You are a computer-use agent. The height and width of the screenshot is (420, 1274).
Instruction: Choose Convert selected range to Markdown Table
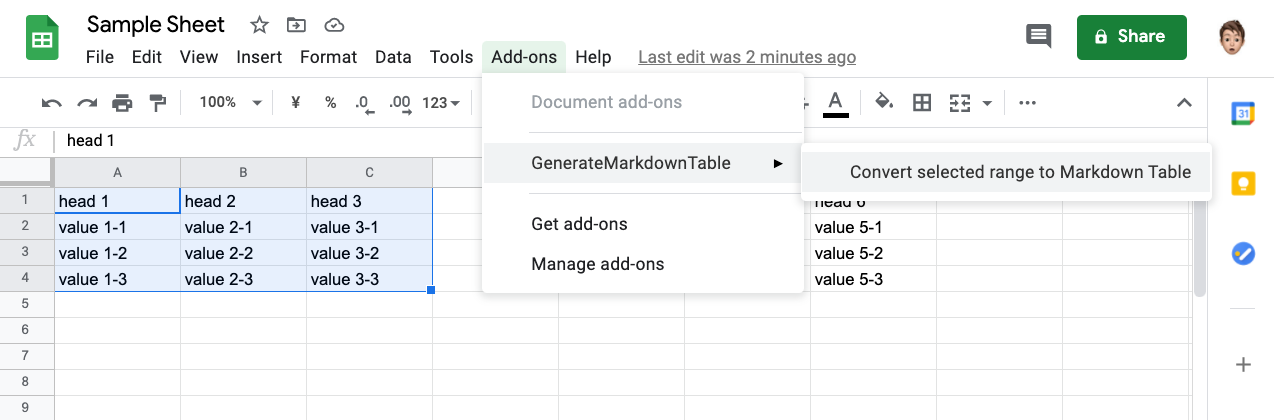[x=1007, y=172]
